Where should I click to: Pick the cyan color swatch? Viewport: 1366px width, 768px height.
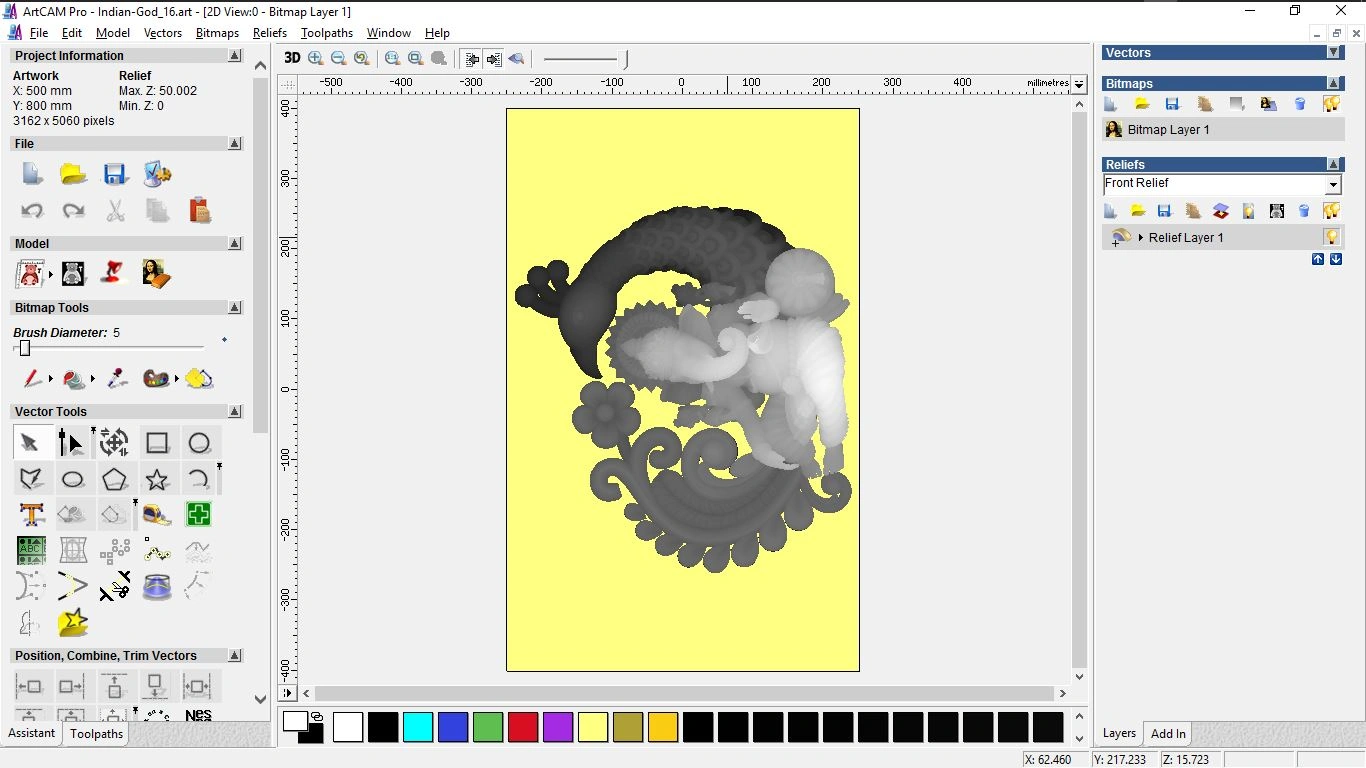(x=418, y=727)
